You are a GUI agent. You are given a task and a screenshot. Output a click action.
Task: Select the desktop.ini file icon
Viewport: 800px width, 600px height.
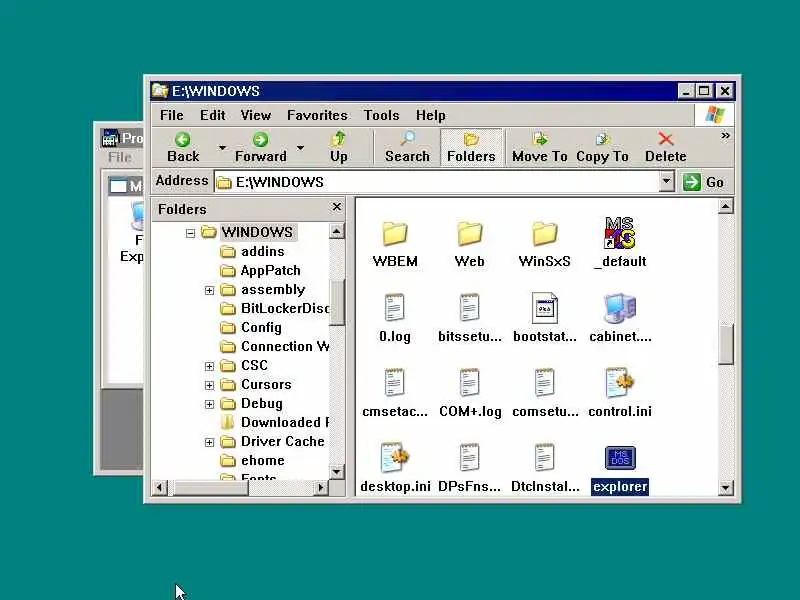point(394,458)
